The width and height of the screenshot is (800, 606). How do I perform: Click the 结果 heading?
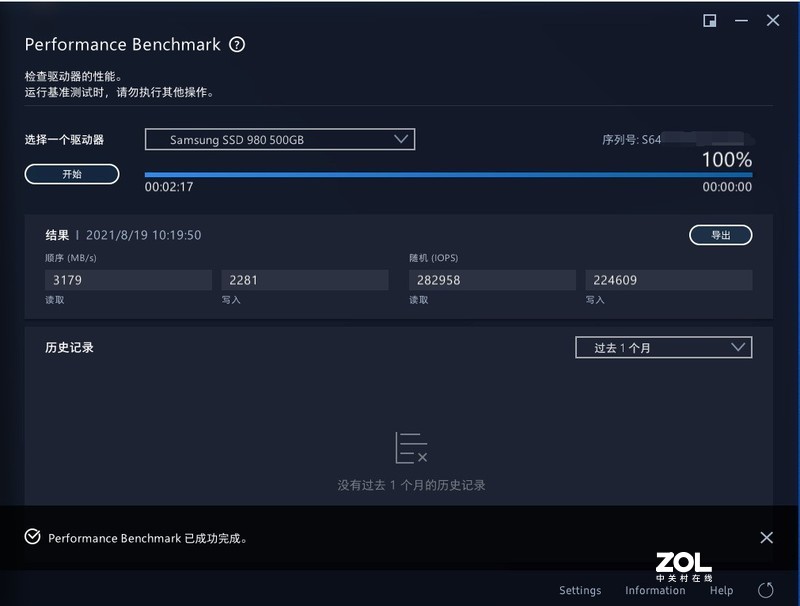(57, 235)
